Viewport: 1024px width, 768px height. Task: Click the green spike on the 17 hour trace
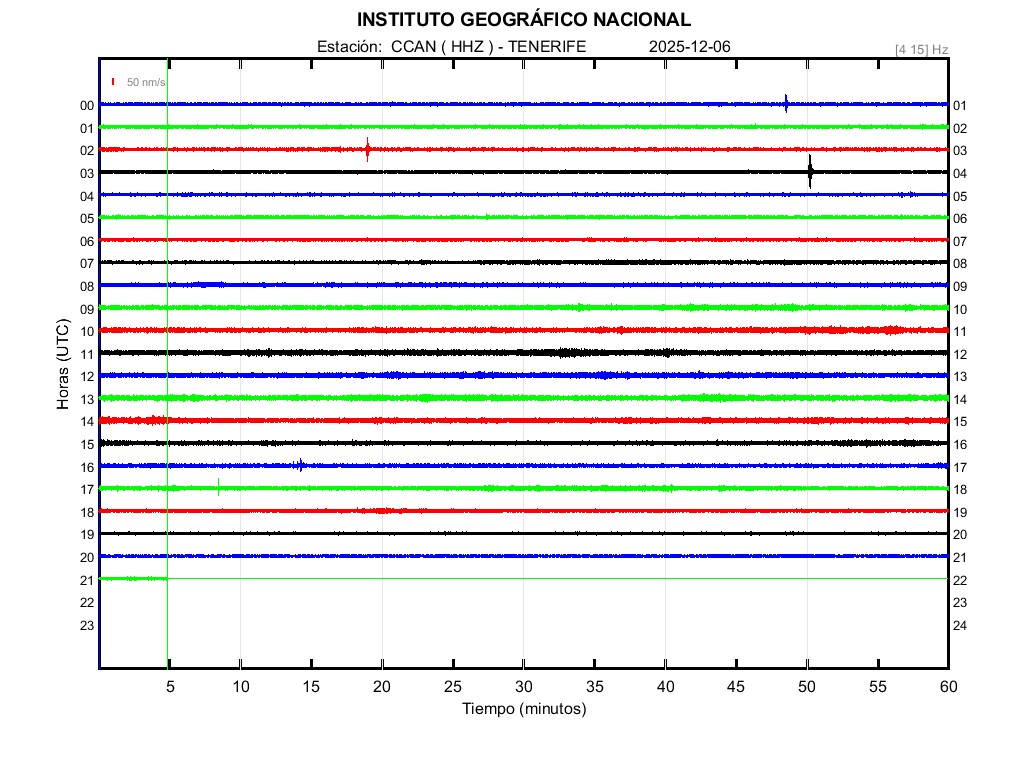click(x=219, y=487)
